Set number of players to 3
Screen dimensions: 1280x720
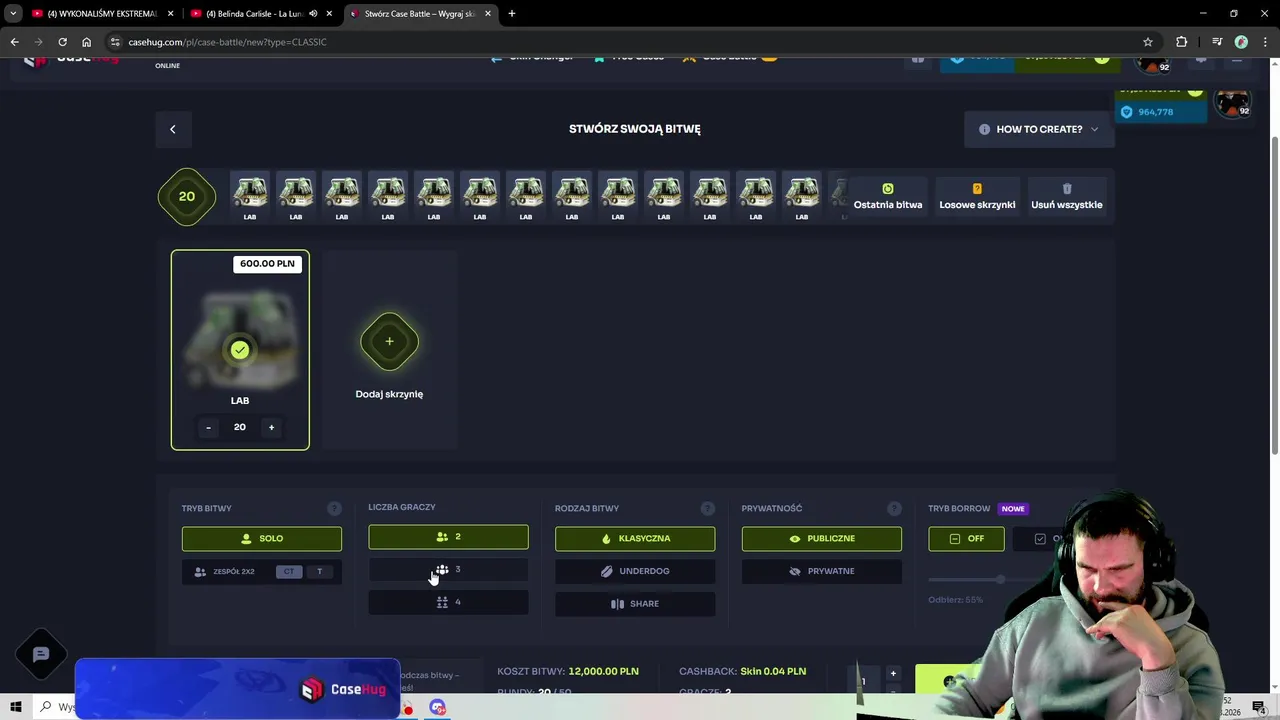pyautogui.click(x=448, y=570)
